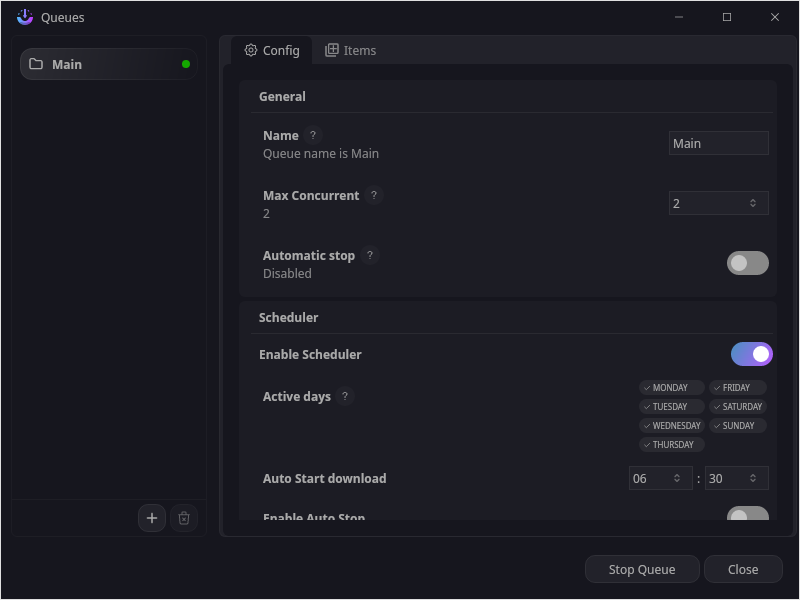Deselect SATURDAY from active days
Viewport: 800px width, 600px height.
(x=737, y=407)
